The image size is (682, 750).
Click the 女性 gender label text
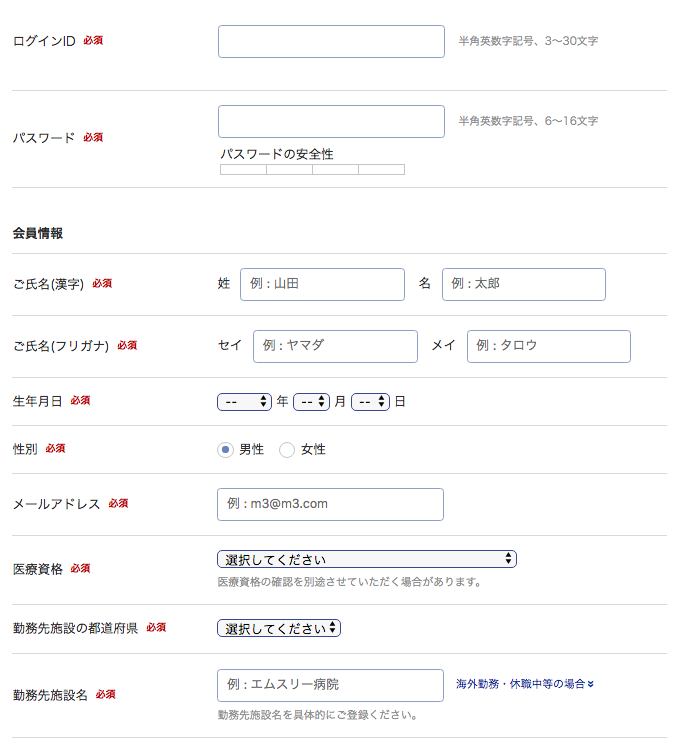tap(313, 450)
